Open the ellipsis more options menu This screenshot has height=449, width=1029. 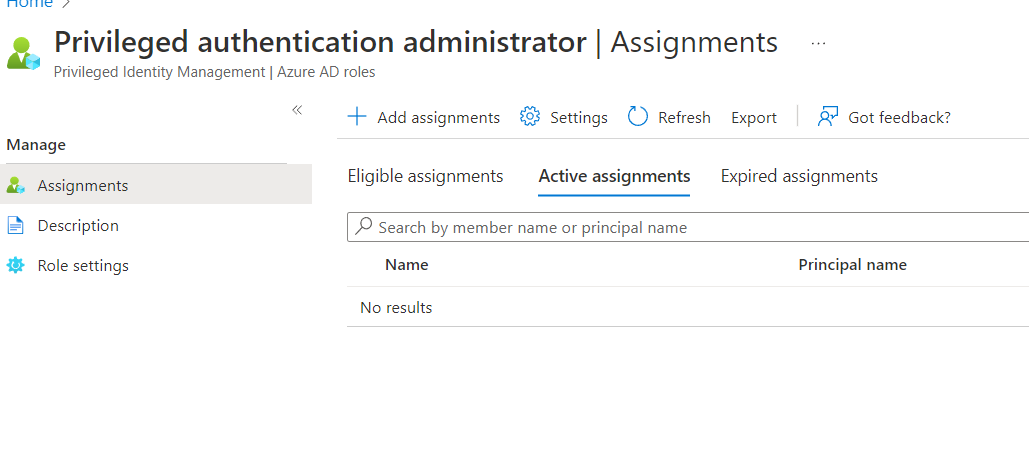(x=818, y=43)
